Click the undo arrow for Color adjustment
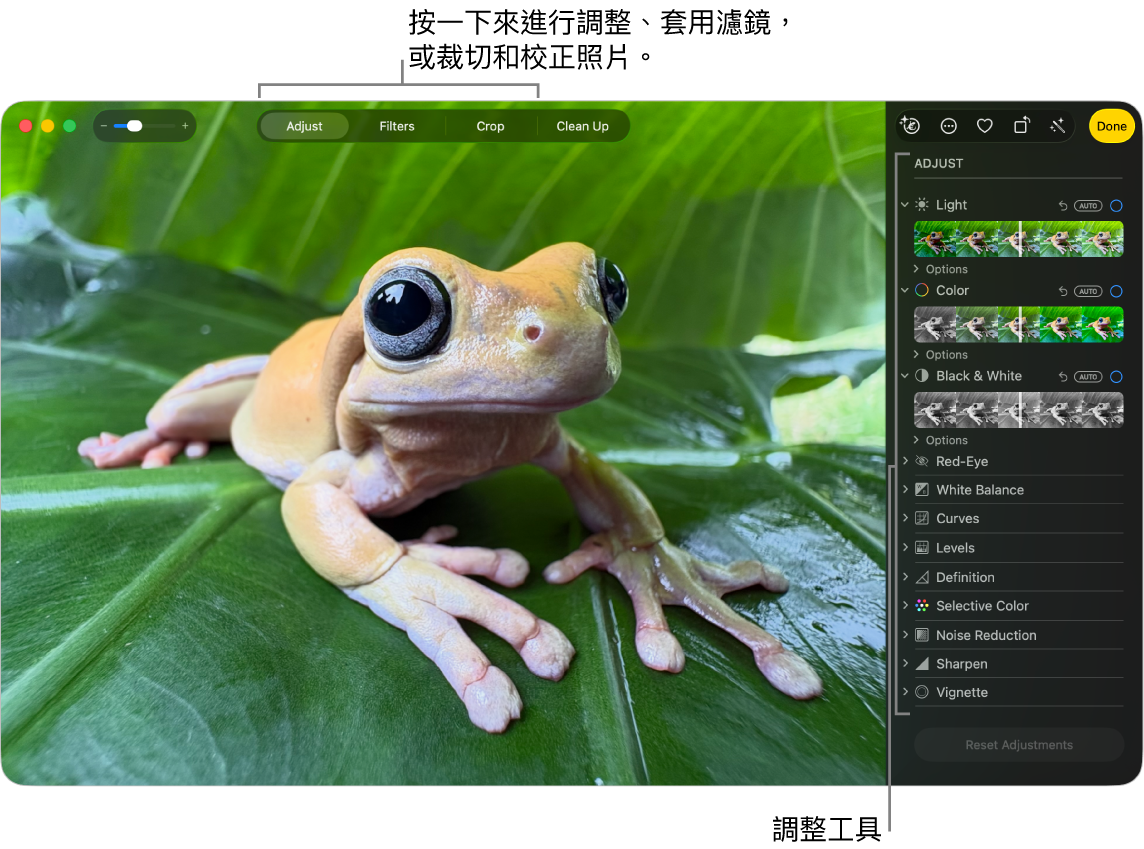 1063,292
